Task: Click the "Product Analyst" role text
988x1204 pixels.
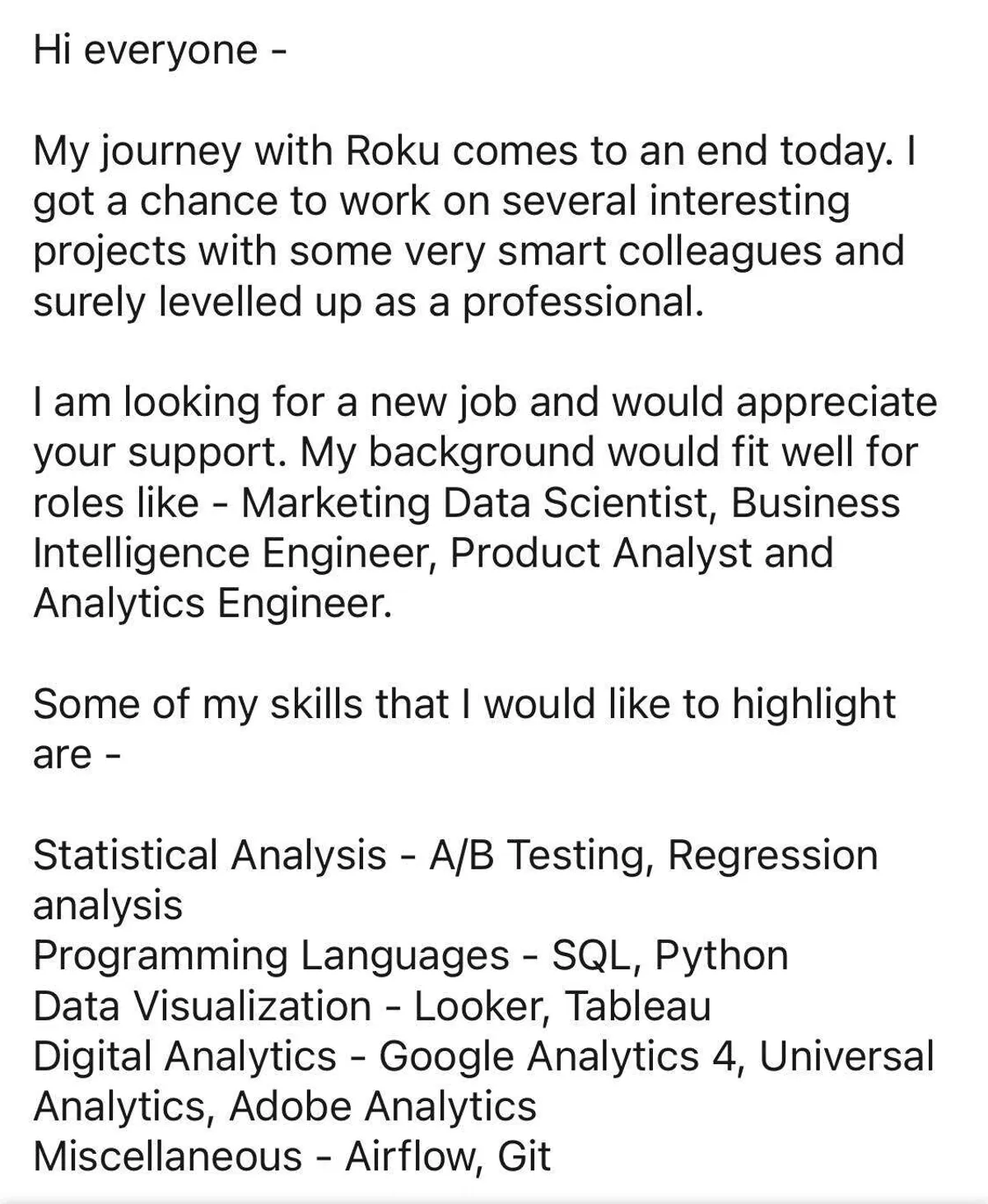Action: 600,553
